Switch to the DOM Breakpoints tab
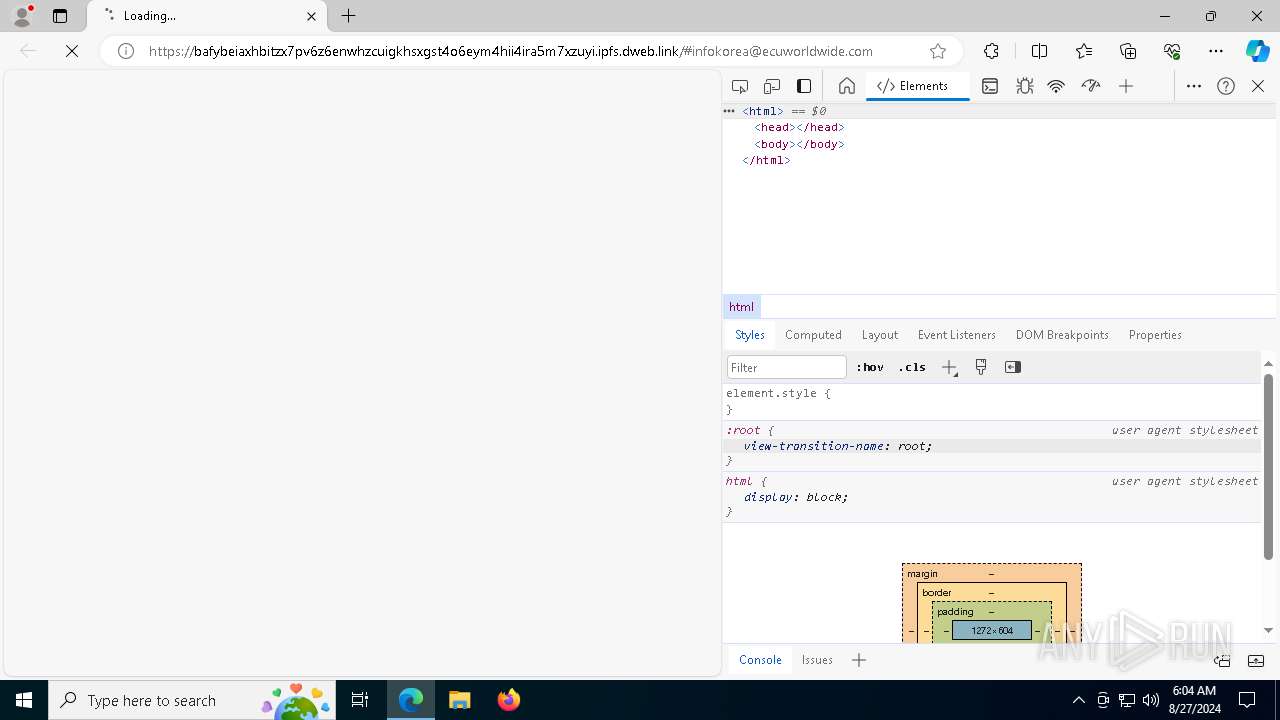 1062,335
